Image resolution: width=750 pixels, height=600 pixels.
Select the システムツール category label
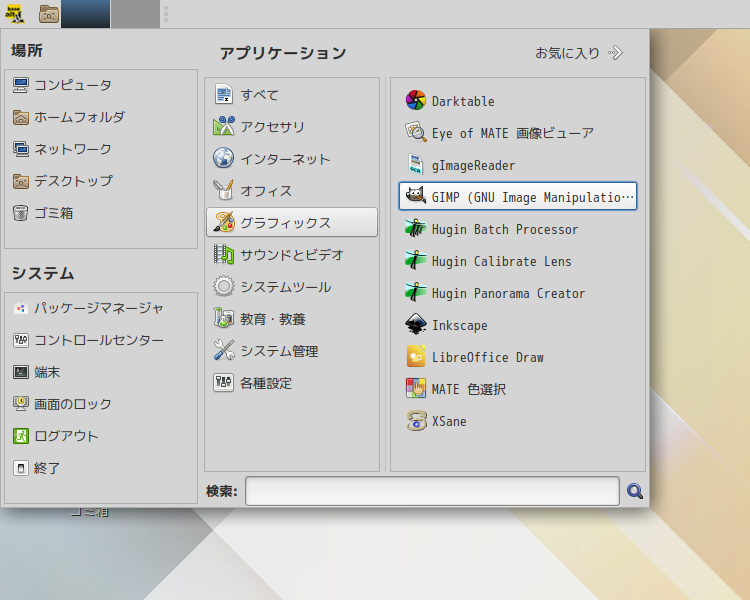pos(286,287)
